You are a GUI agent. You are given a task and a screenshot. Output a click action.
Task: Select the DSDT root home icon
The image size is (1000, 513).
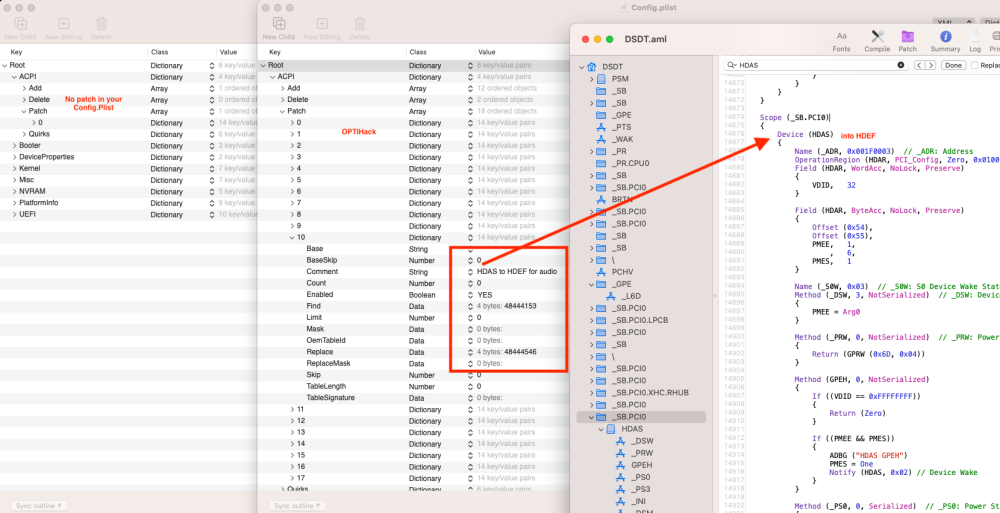[591, 66]
